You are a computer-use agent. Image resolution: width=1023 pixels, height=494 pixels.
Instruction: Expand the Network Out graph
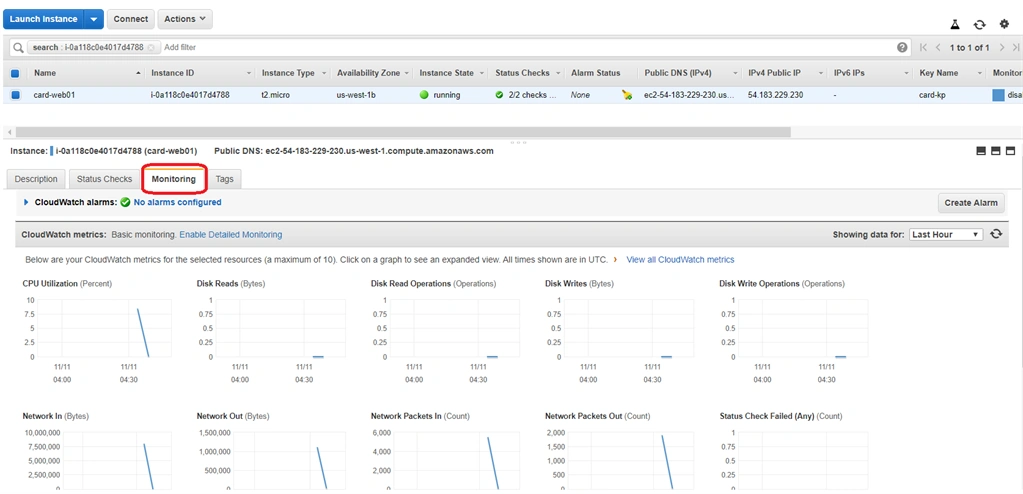(272, 459)
